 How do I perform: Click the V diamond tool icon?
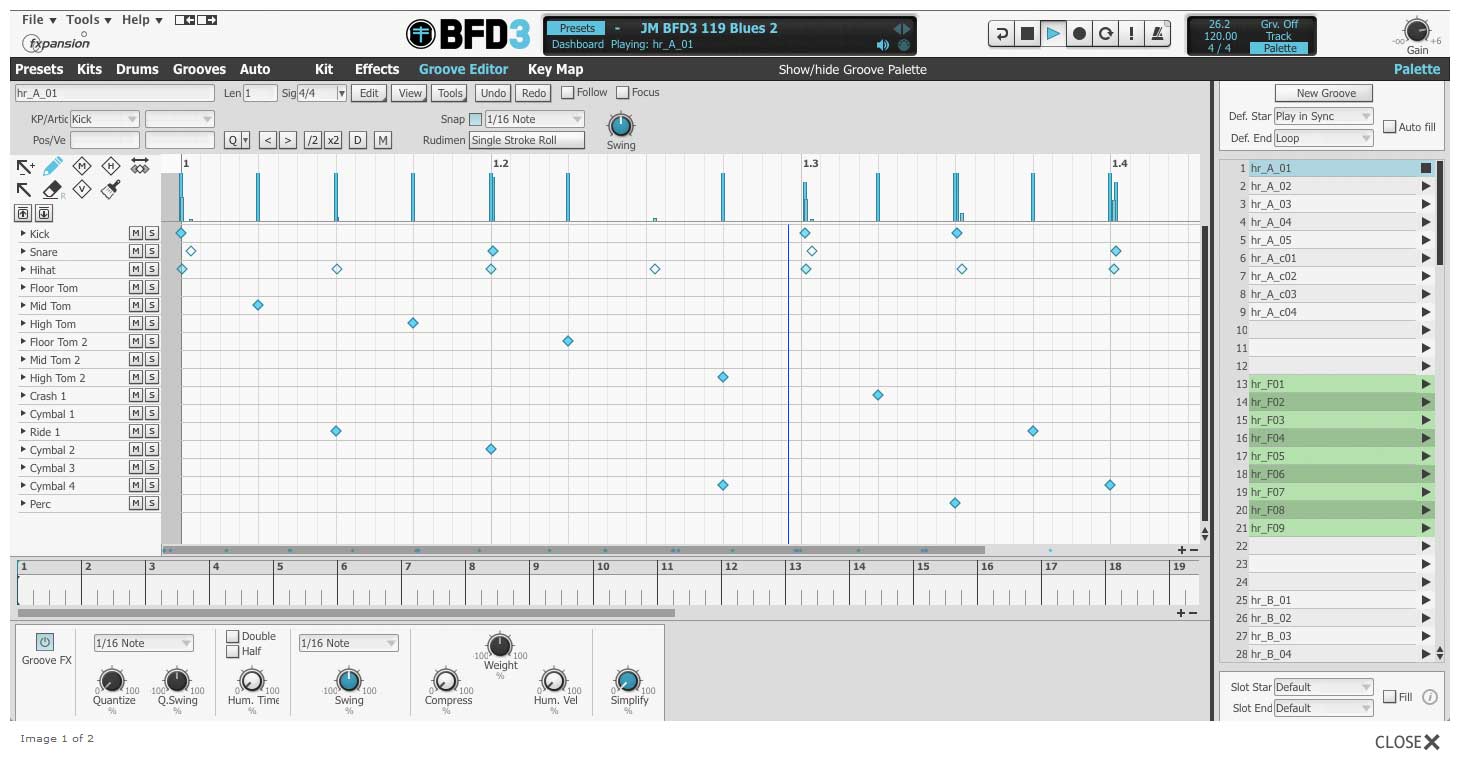click(x=82, y=189)
